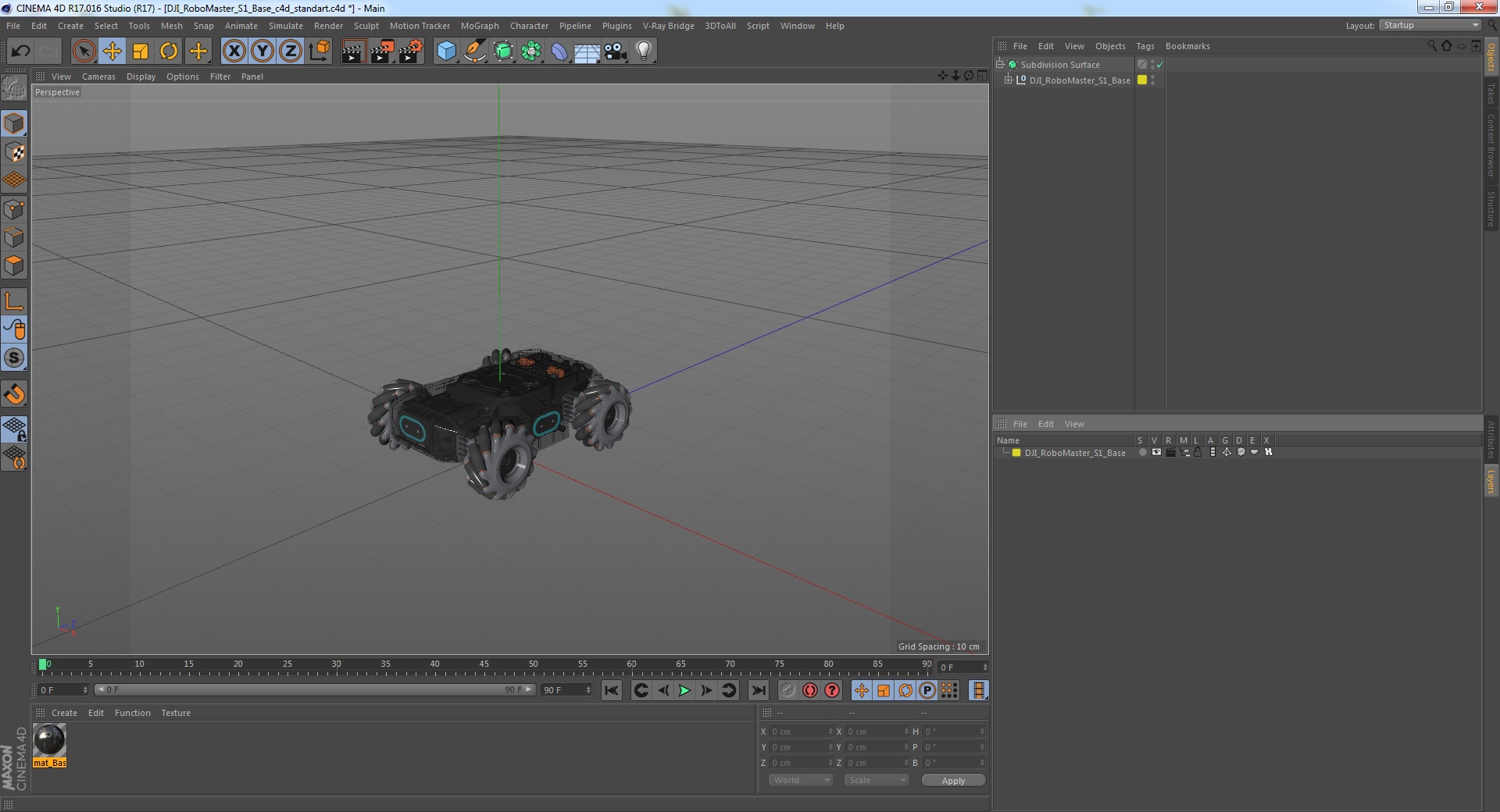
Task: Click the yellow layer color in Layers panel
Action: point(1016,453)
